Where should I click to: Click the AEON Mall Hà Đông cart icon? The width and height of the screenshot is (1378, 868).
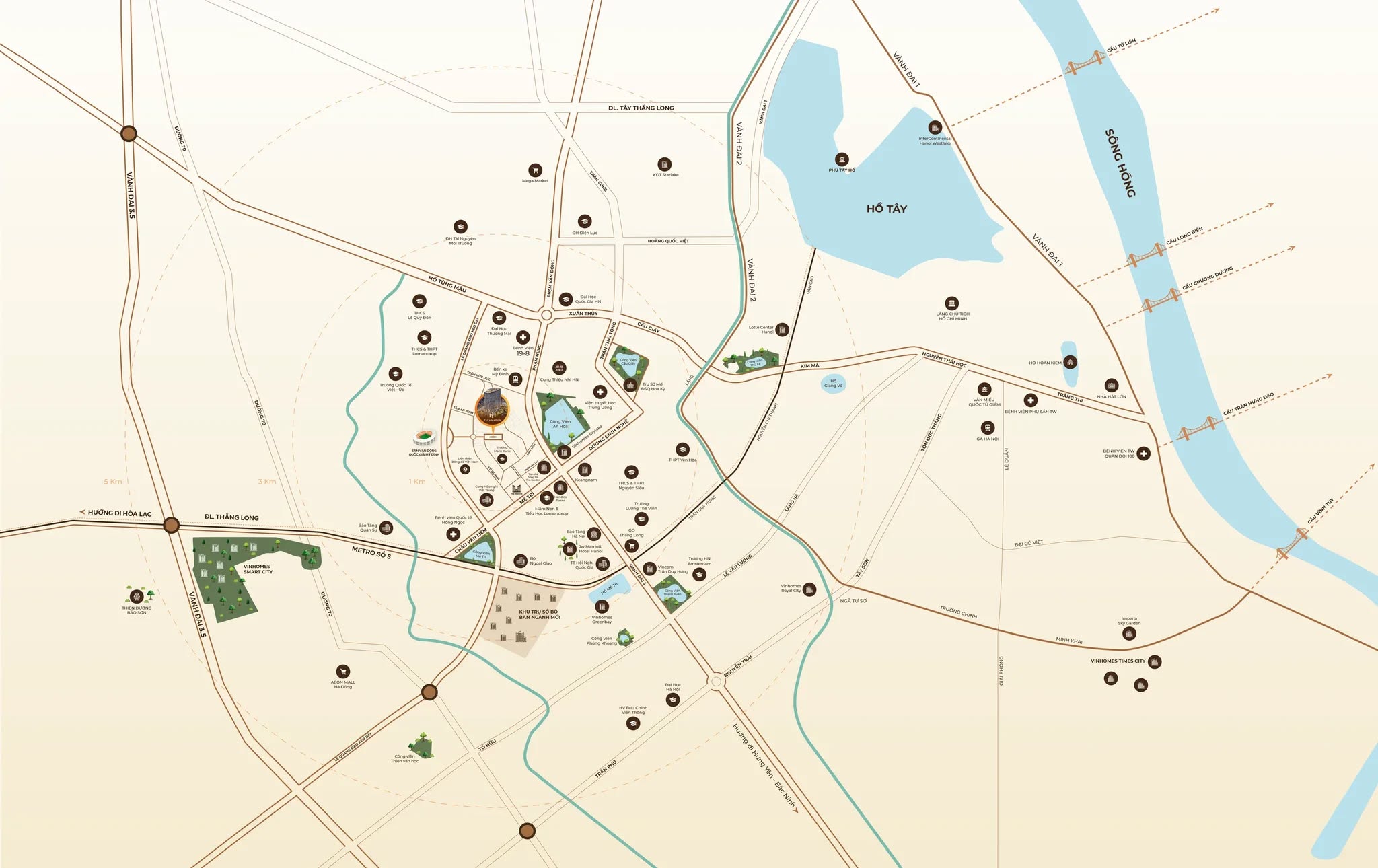click(x=343, y=672)
